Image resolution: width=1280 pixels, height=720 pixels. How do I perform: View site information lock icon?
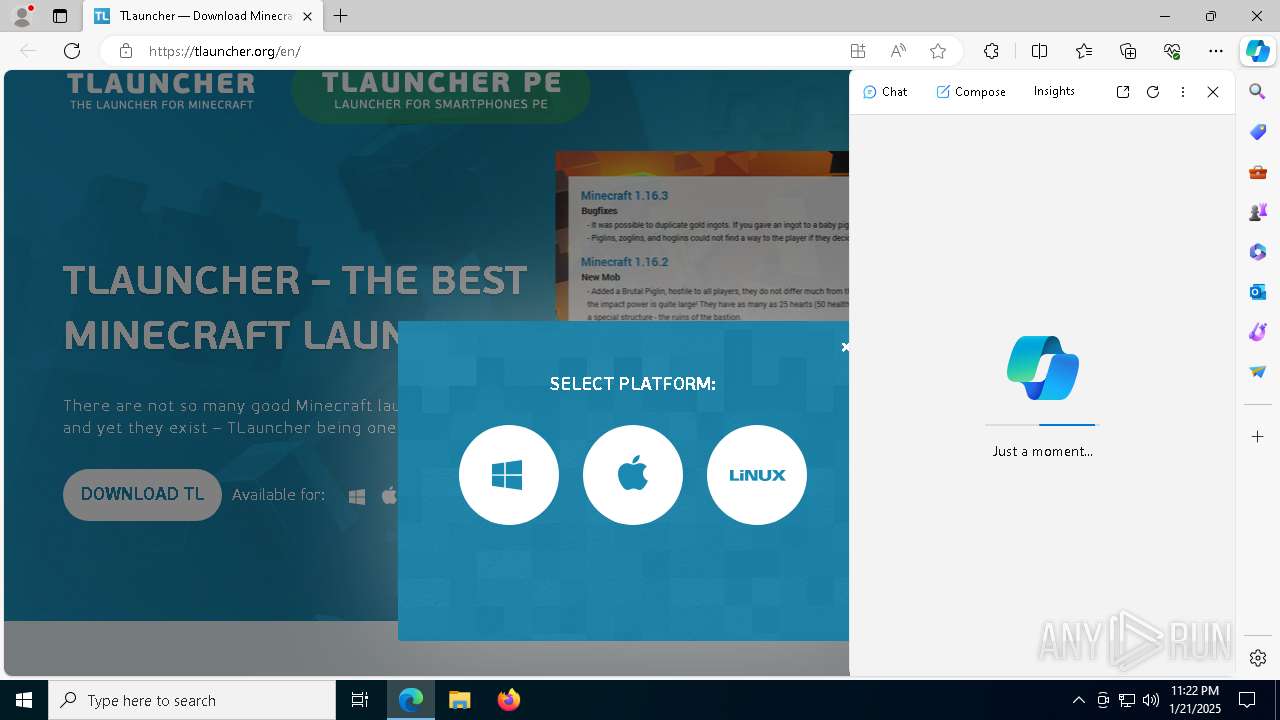[125, 51]
